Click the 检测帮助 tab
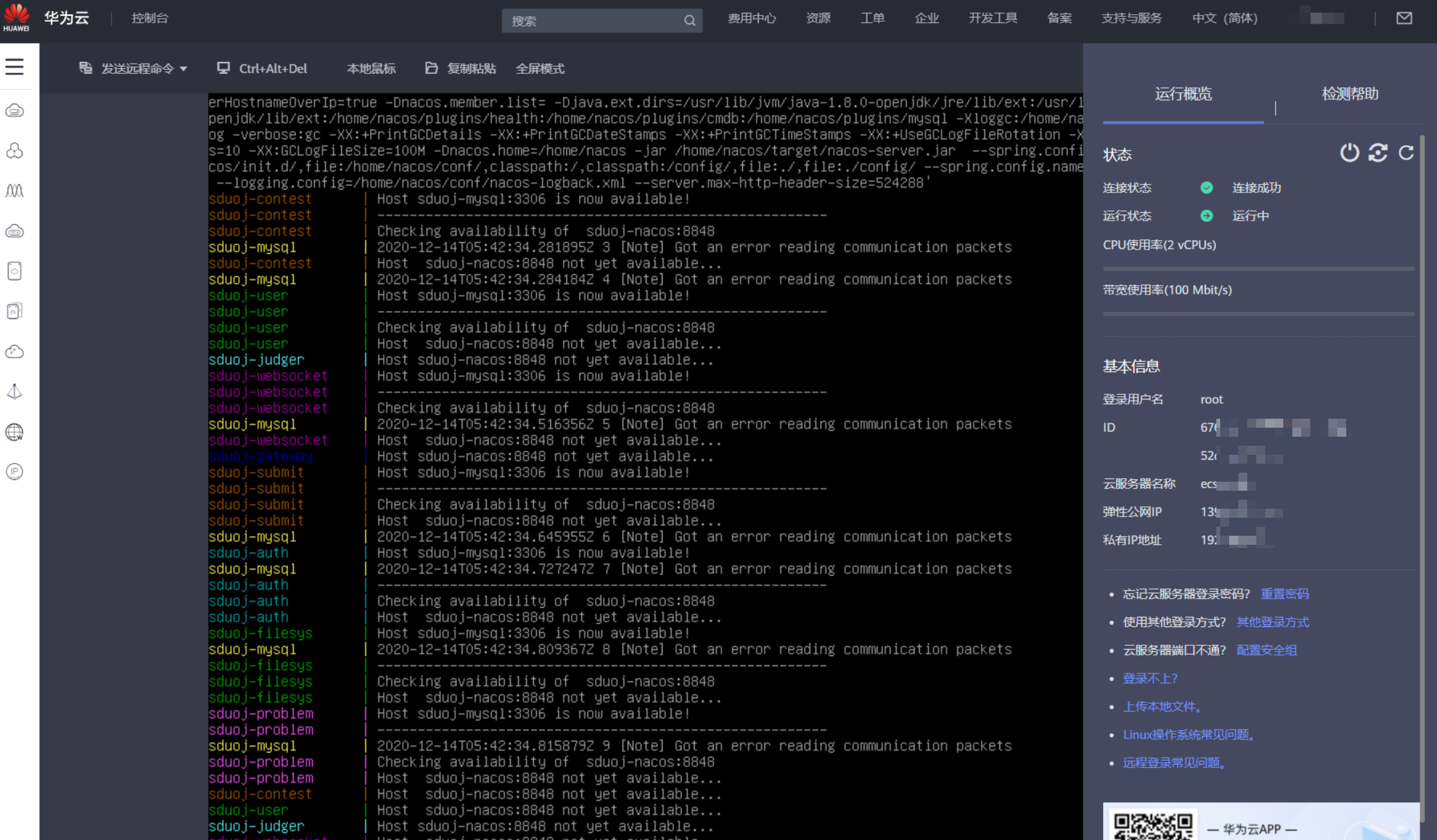1437x840 pixels. tap(1348, 93)
